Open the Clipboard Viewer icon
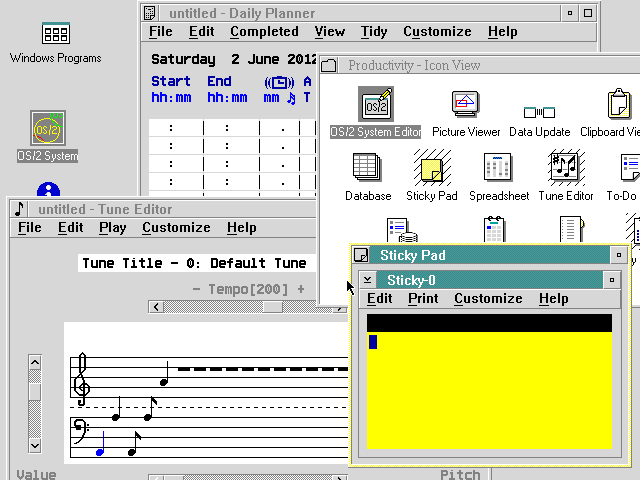This screenshot has height=480, width=640. 619,104
